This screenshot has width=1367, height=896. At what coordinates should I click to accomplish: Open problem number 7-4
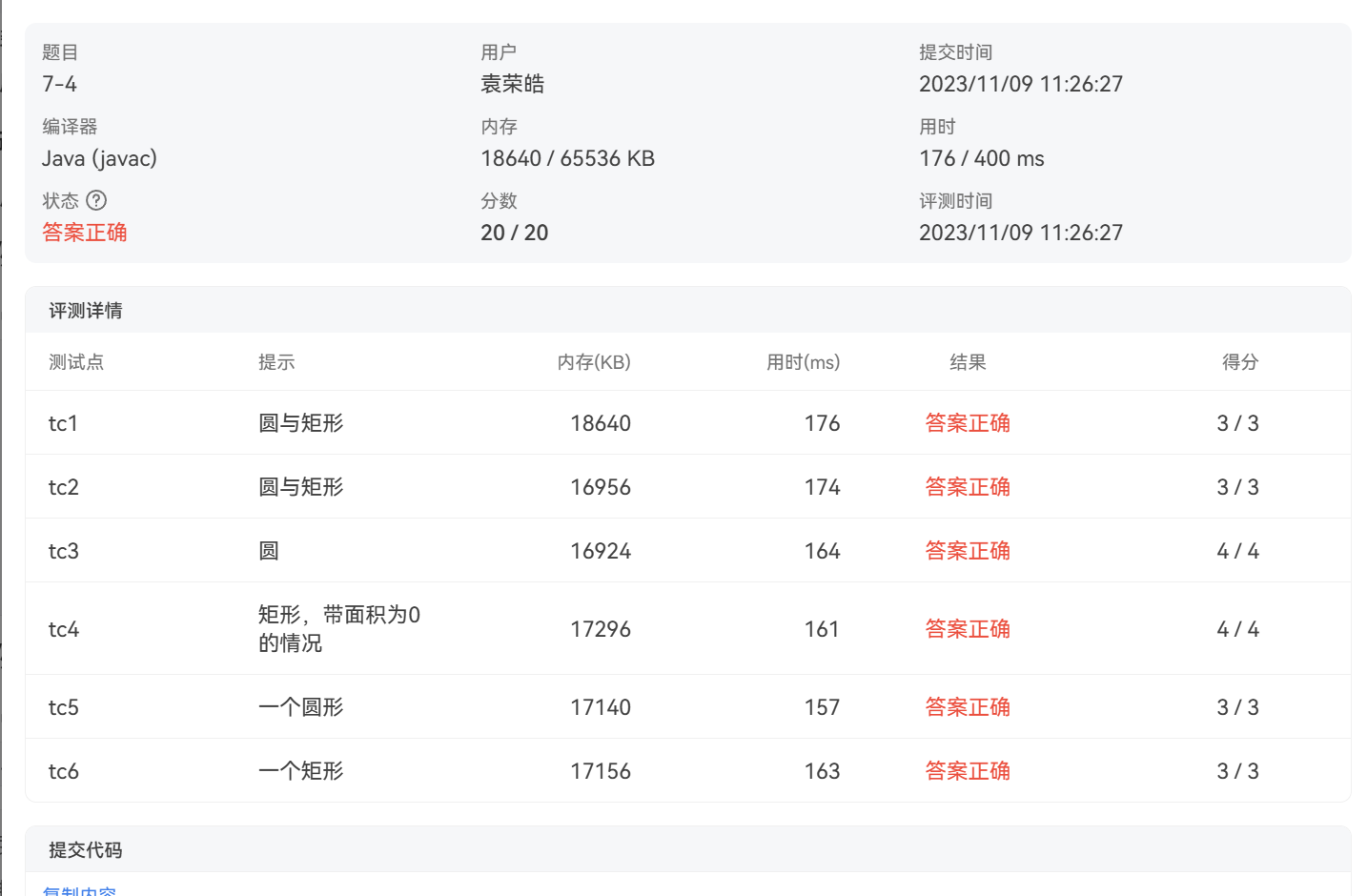point(59,84)
